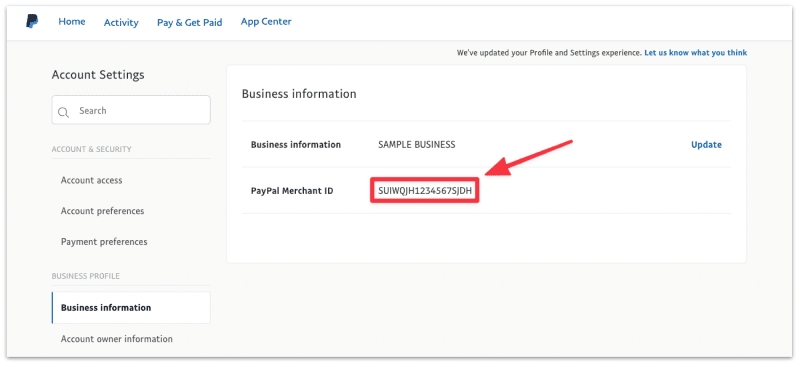Open Account access settings
This screenshot has width=800, height=367.
coord(91,180)
